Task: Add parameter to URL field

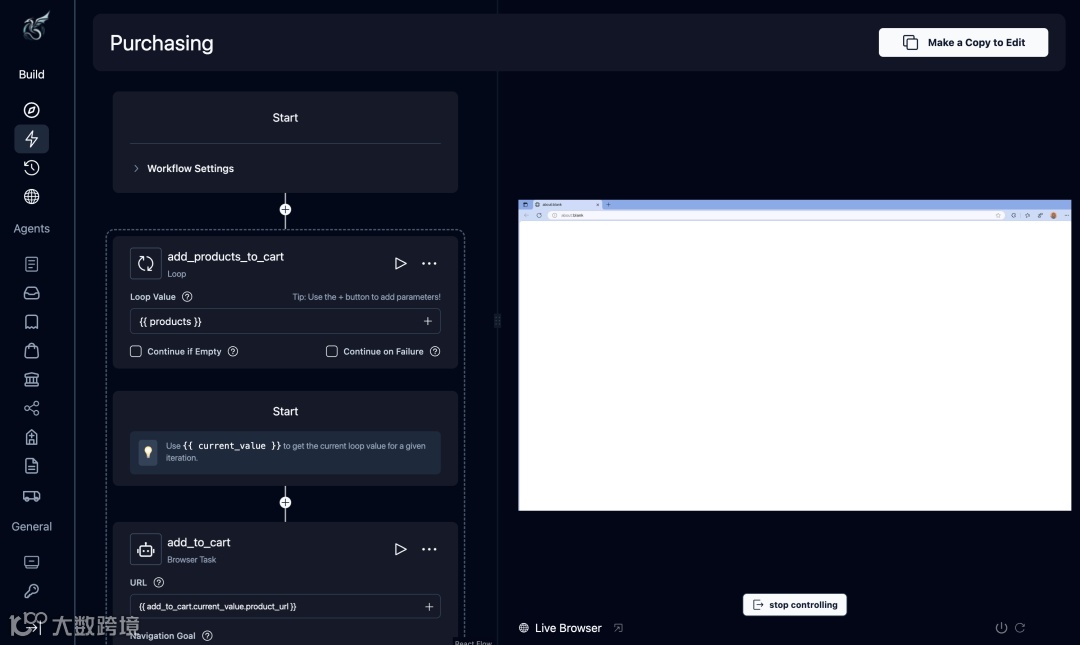Action: (429, 606)
